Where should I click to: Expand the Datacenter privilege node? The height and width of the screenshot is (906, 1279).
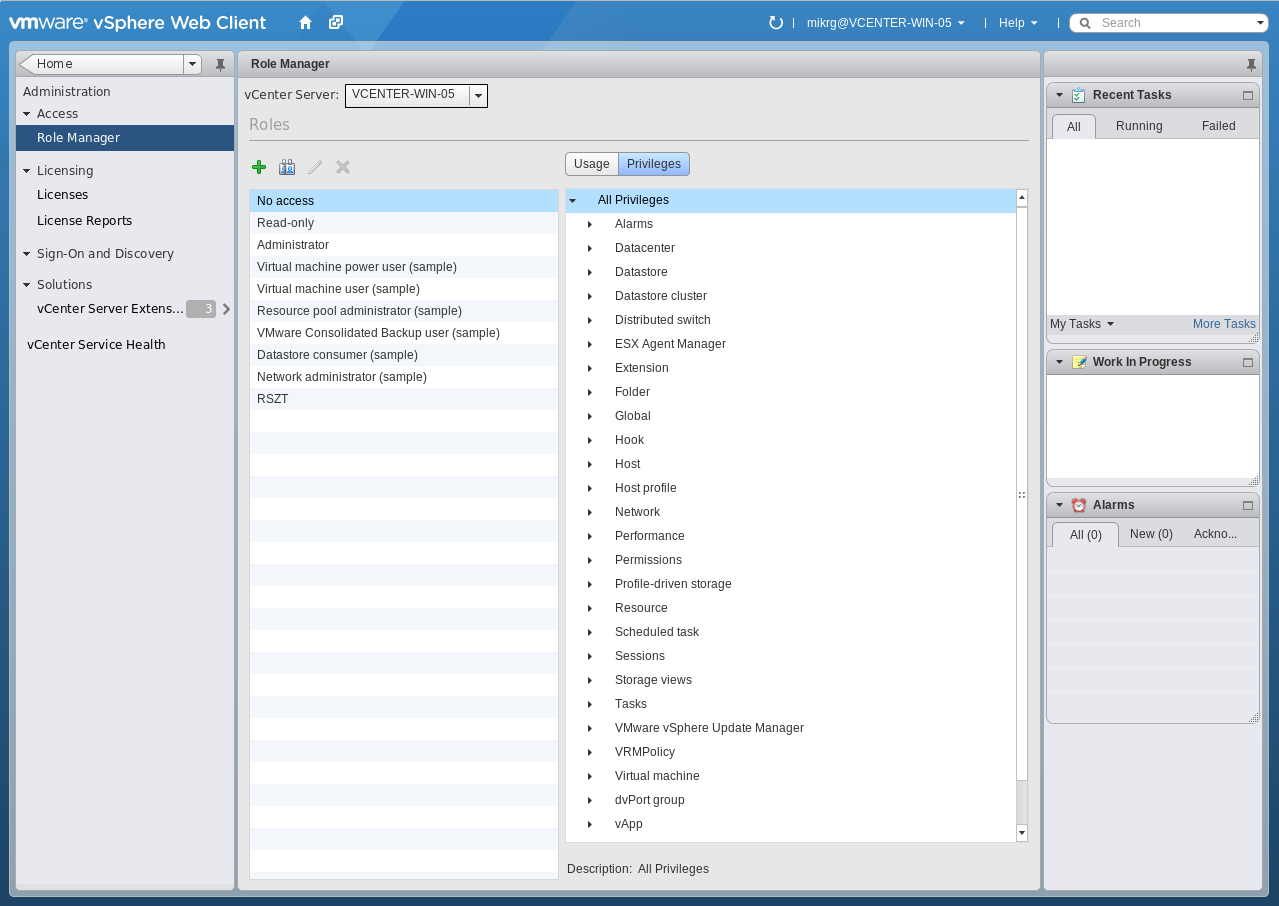590,248
